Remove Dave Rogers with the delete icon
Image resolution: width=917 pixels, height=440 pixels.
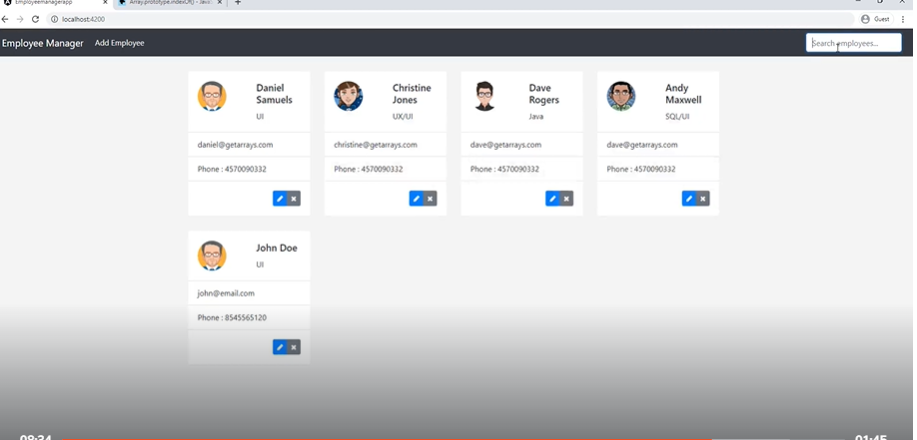tap(567, 199)
